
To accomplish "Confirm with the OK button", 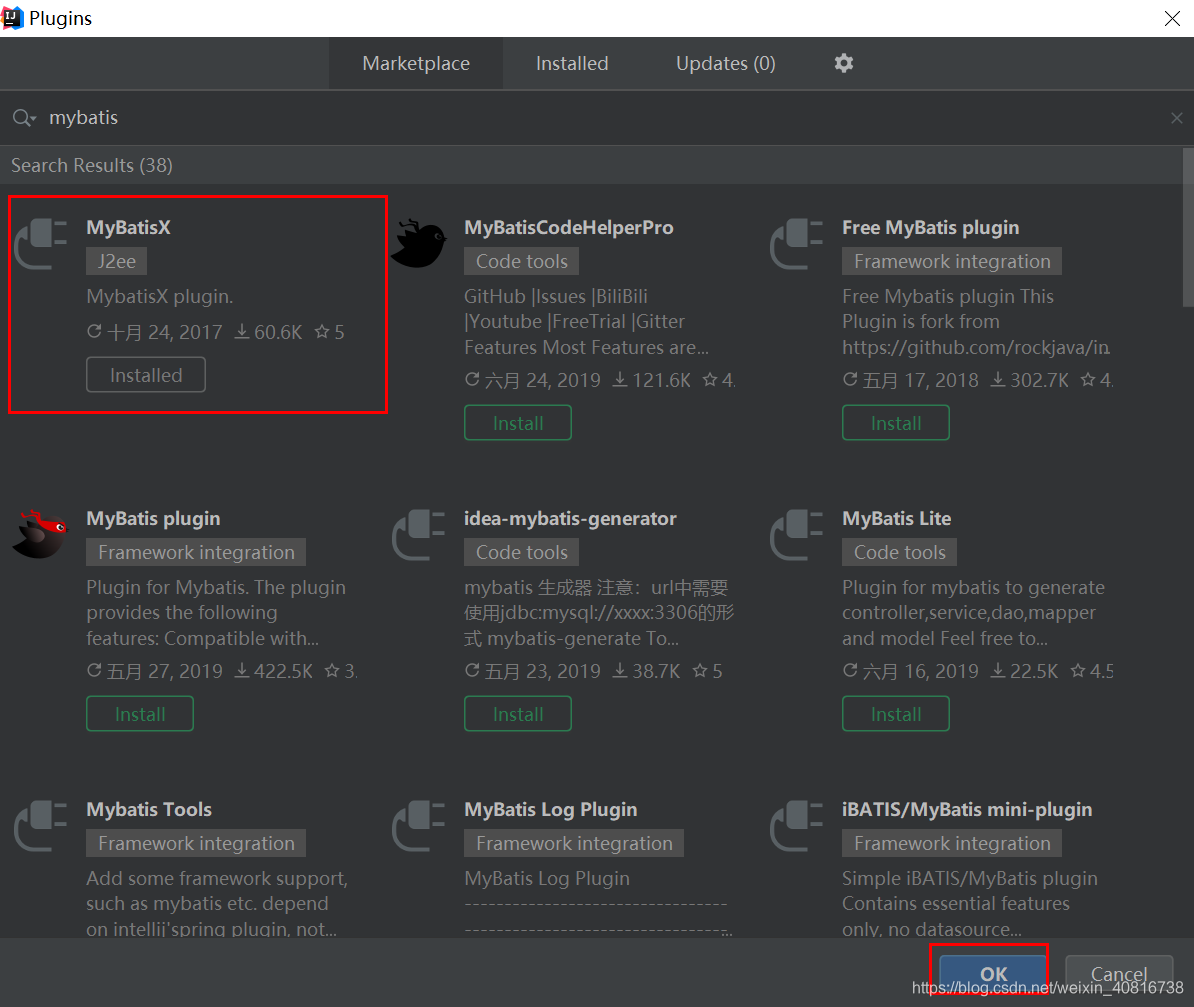I will [x=993, y=973].
